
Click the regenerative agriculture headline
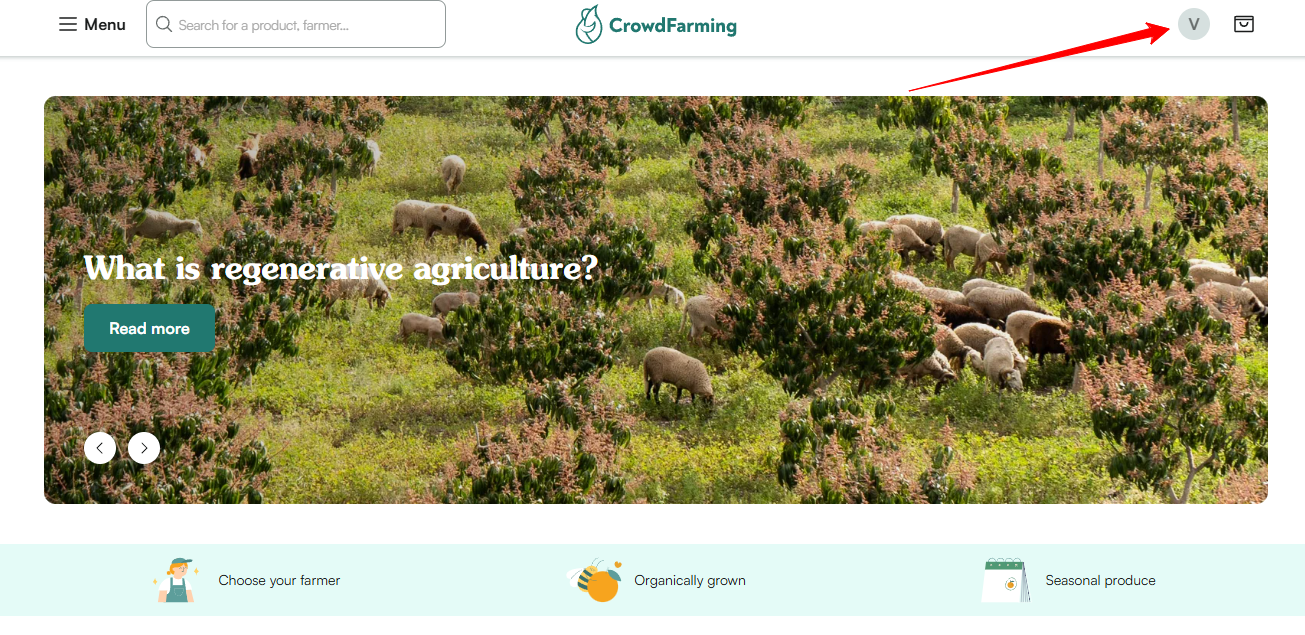coord(340,268)
